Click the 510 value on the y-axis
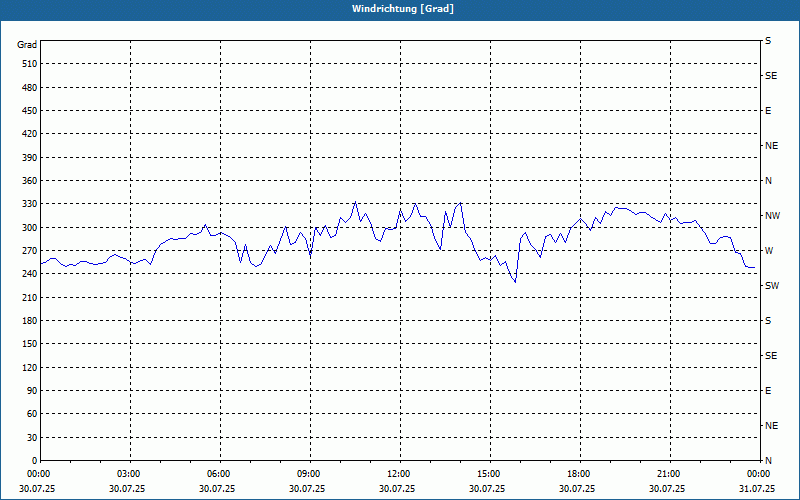 [x=30, y=64]
